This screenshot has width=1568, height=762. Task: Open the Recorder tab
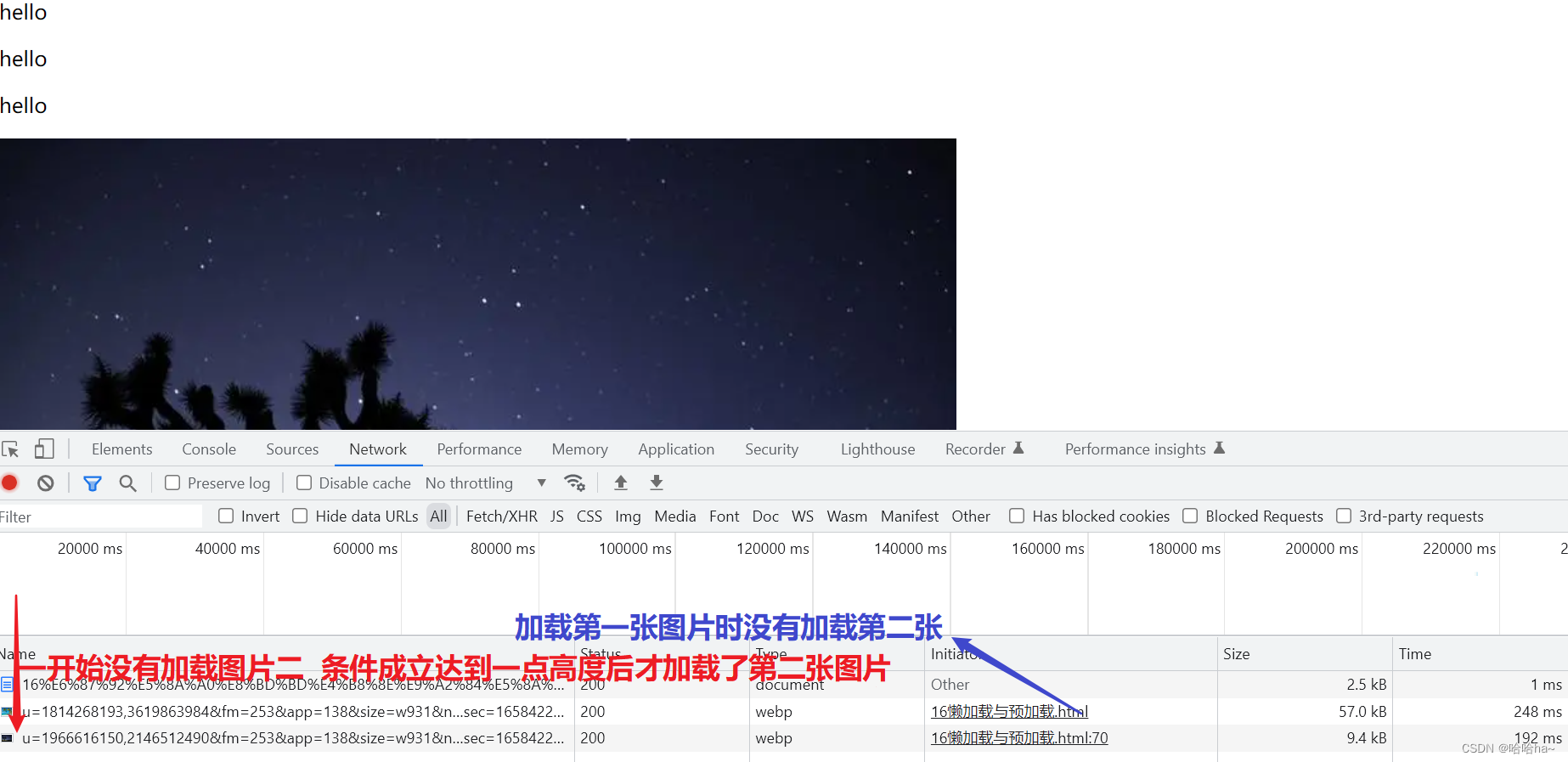click(984, 449)
